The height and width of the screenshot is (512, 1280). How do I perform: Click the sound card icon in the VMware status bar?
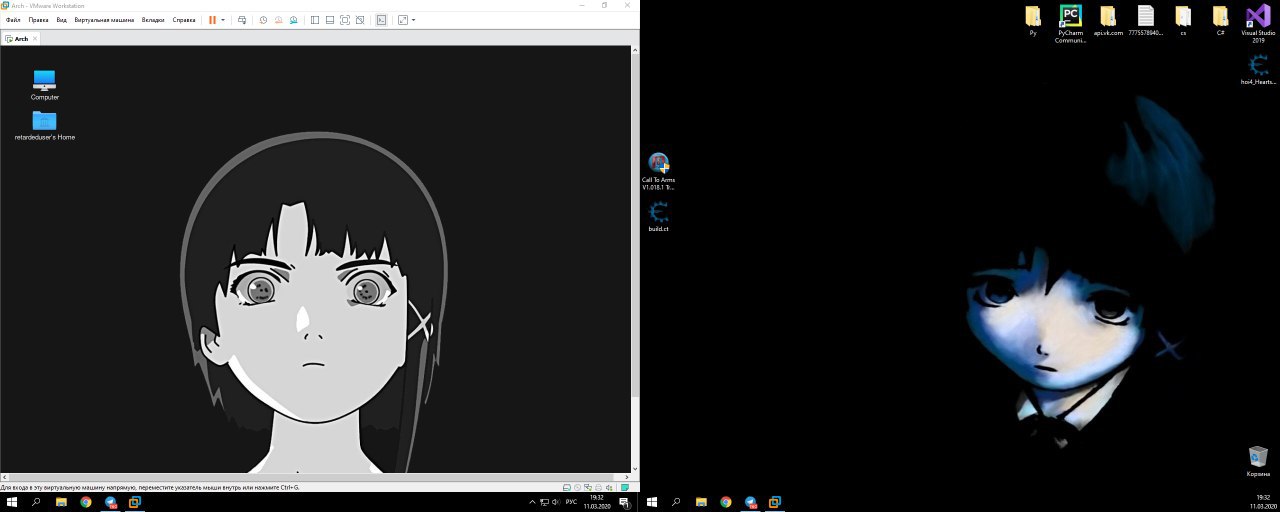[611, 487]
